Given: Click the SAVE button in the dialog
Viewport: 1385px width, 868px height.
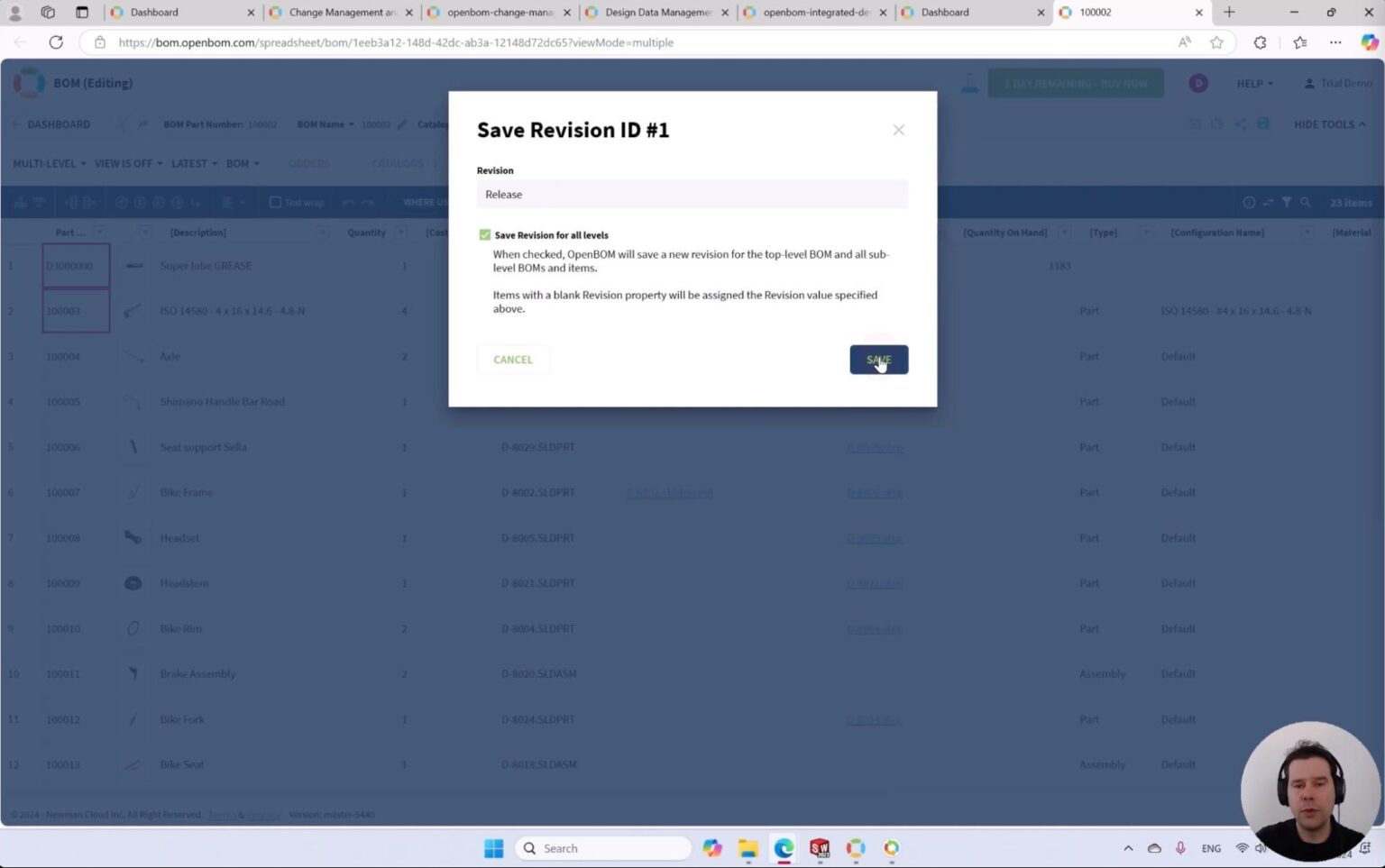Looking at the screenshot, I should (x=877, y=359).
